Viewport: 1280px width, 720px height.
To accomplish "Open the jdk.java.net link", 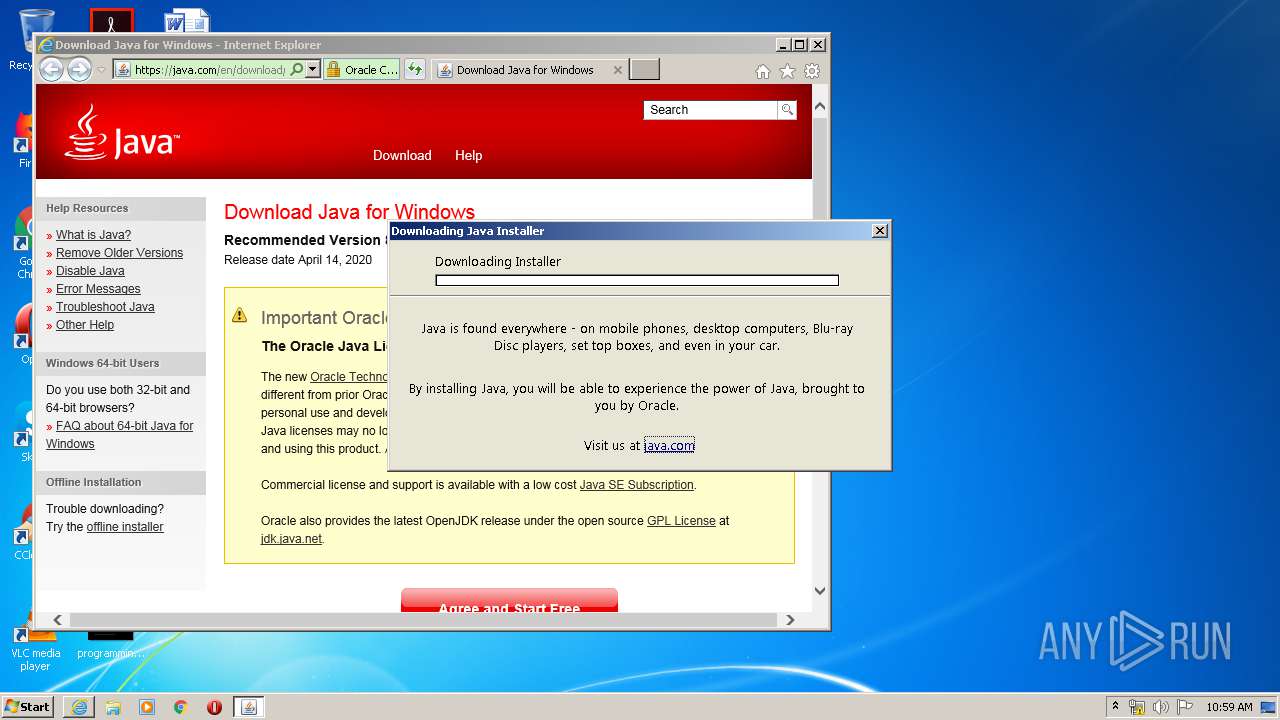I will (291, 539).
